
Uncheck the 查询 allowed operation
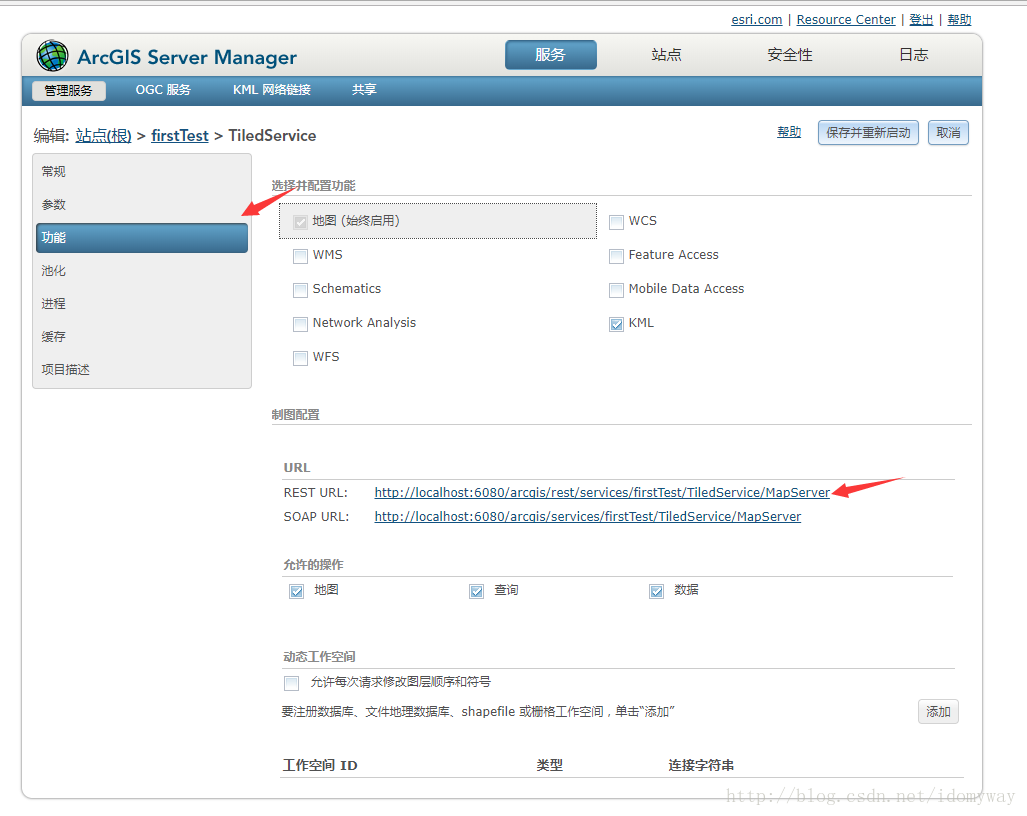pyautogui.click(x=477, y=591)
